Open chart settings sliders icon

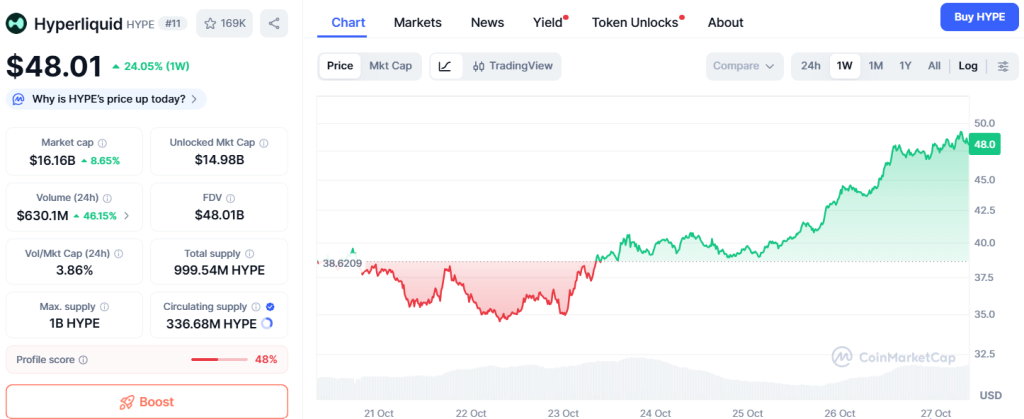click(x=1003, y=66)
